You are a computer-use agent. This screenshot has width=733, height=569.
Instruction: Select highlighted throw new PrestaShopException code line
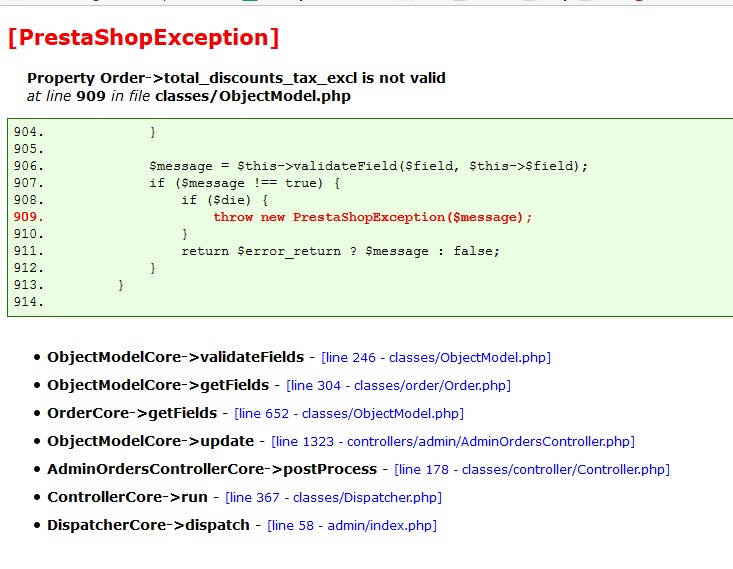pos(373,217)
